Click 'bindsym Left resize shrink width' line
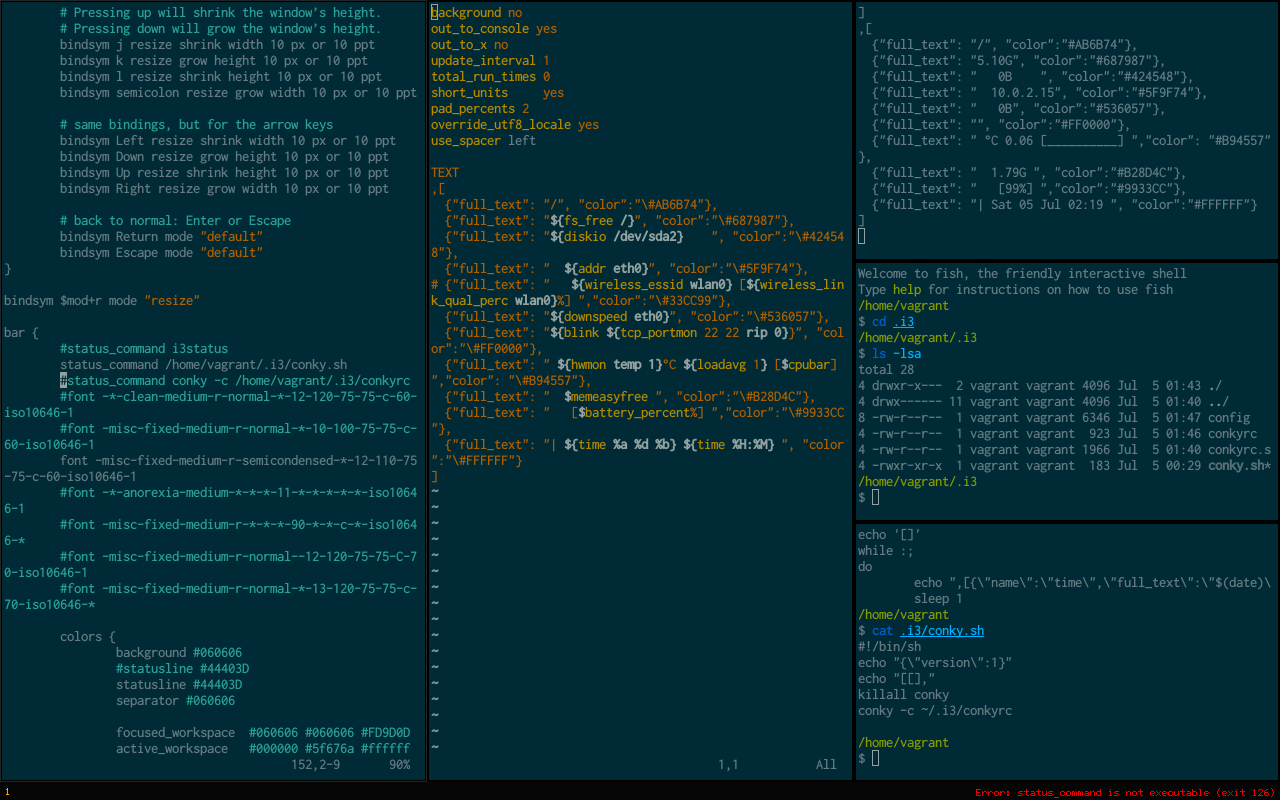This screenshot has width=1280, height=800. click(x=227, y=141)
